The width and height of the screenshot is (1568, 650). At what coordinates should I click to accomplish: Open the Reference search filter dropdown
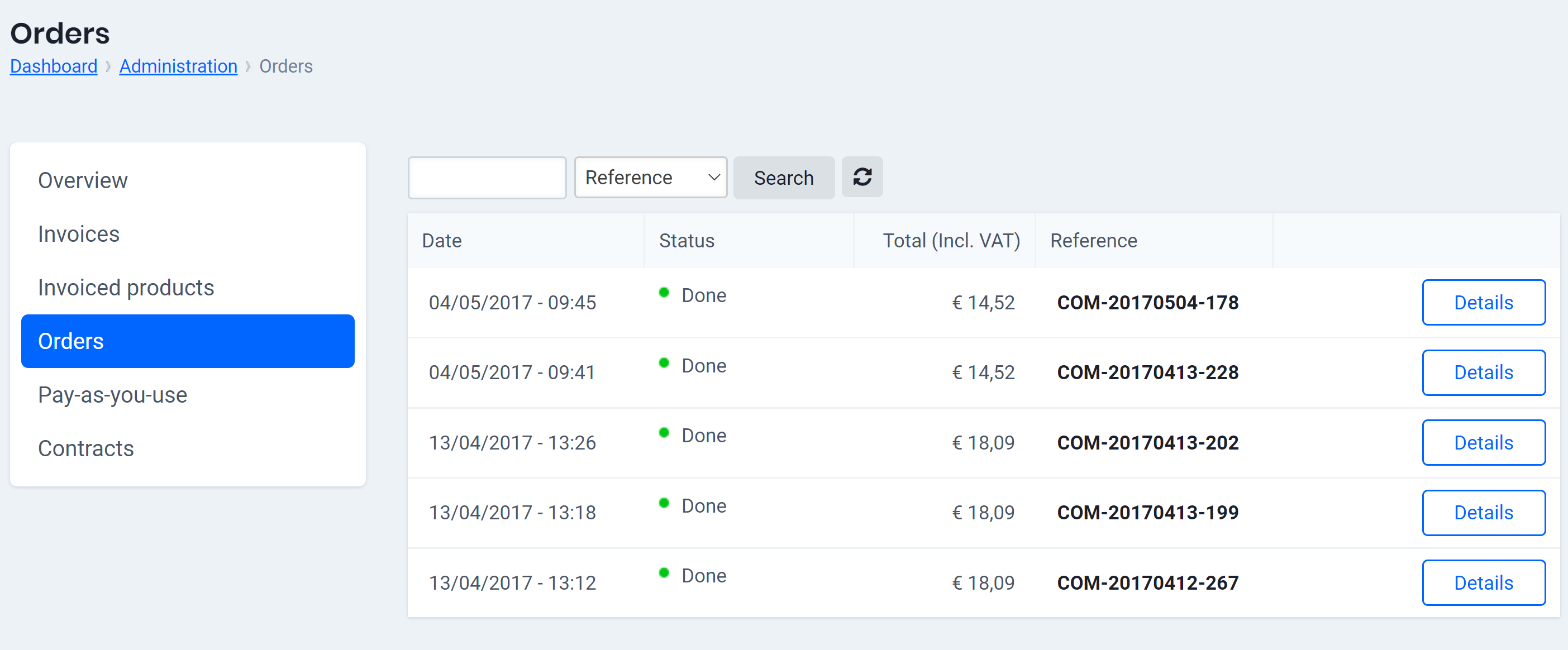click(650, 177)
